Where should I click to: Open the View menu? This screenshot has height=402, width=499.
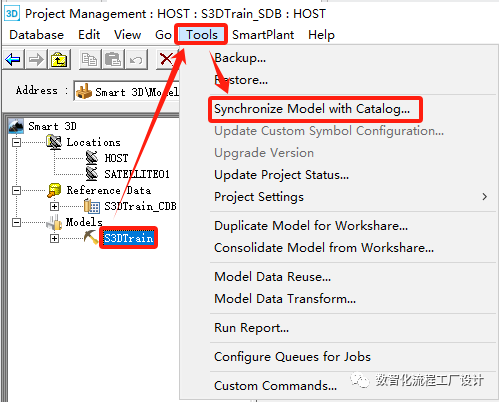(127, 35)
